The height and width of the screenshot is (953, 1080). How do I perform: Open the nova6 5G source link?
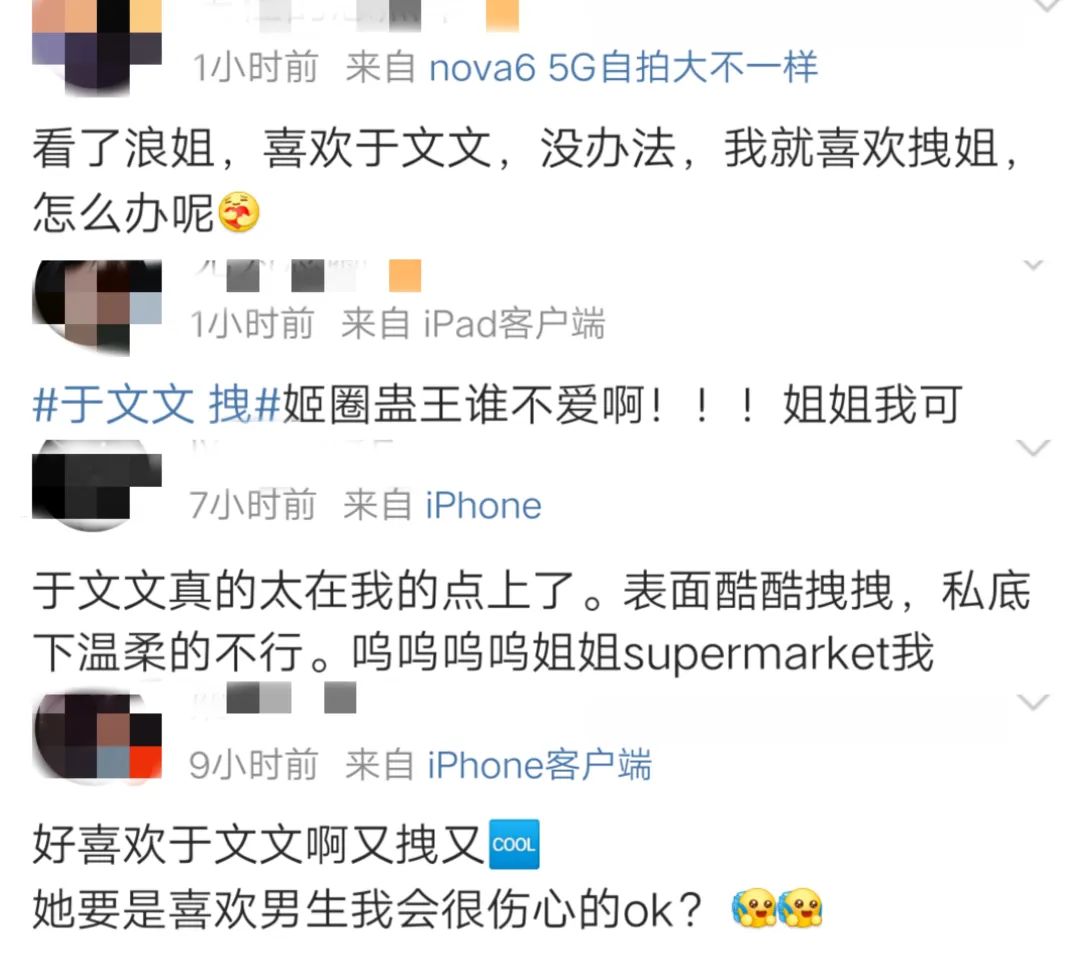coord(623,67)
